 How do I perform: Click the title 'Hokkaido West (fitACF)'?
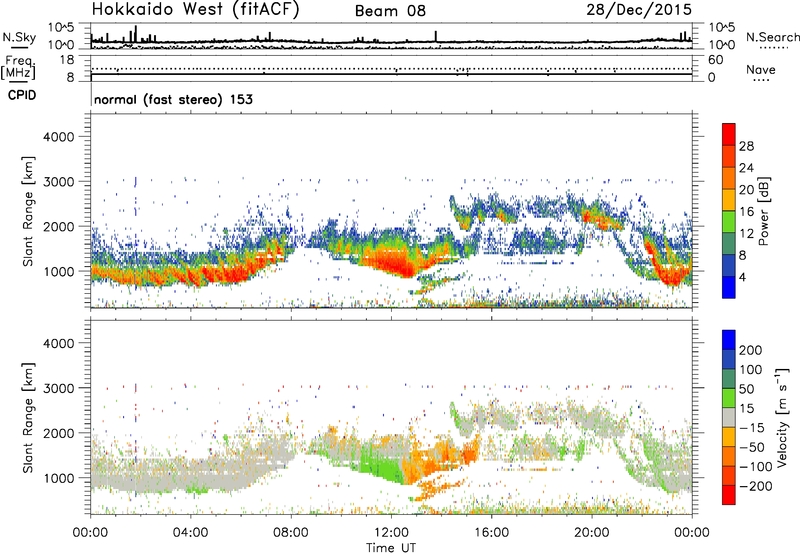[x=195, y=9]
